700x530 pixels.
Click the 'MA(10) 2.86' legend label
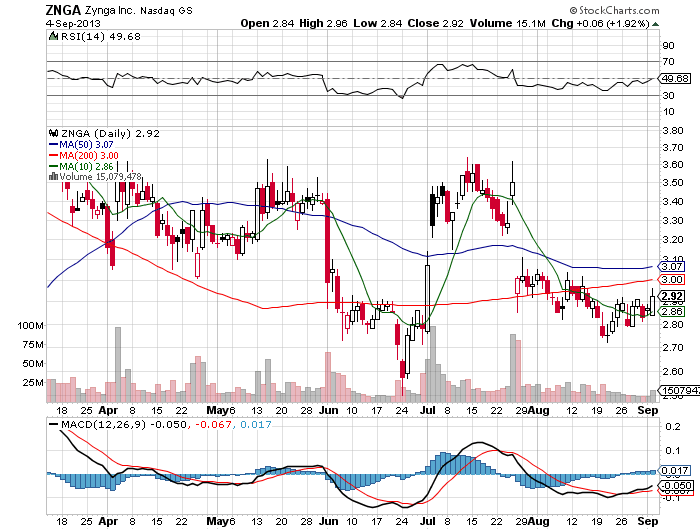(86, 166)
